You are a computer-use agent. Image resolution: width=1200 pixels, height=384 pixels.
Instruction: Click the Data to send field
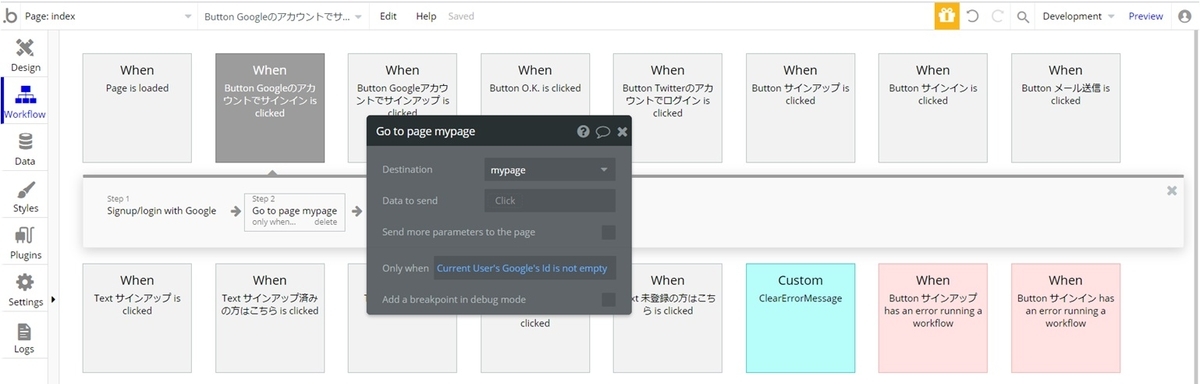pyautogui.click(x=550, y=201)
